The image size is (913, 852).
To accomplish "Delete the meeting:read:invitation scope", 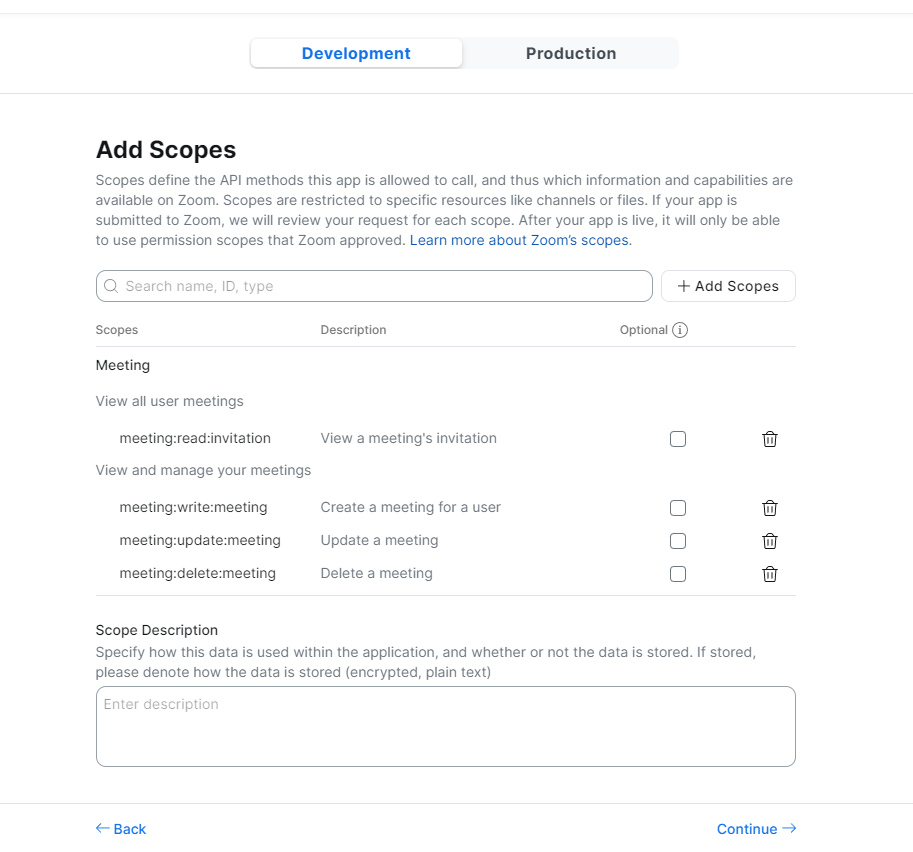I will (770, 439).
